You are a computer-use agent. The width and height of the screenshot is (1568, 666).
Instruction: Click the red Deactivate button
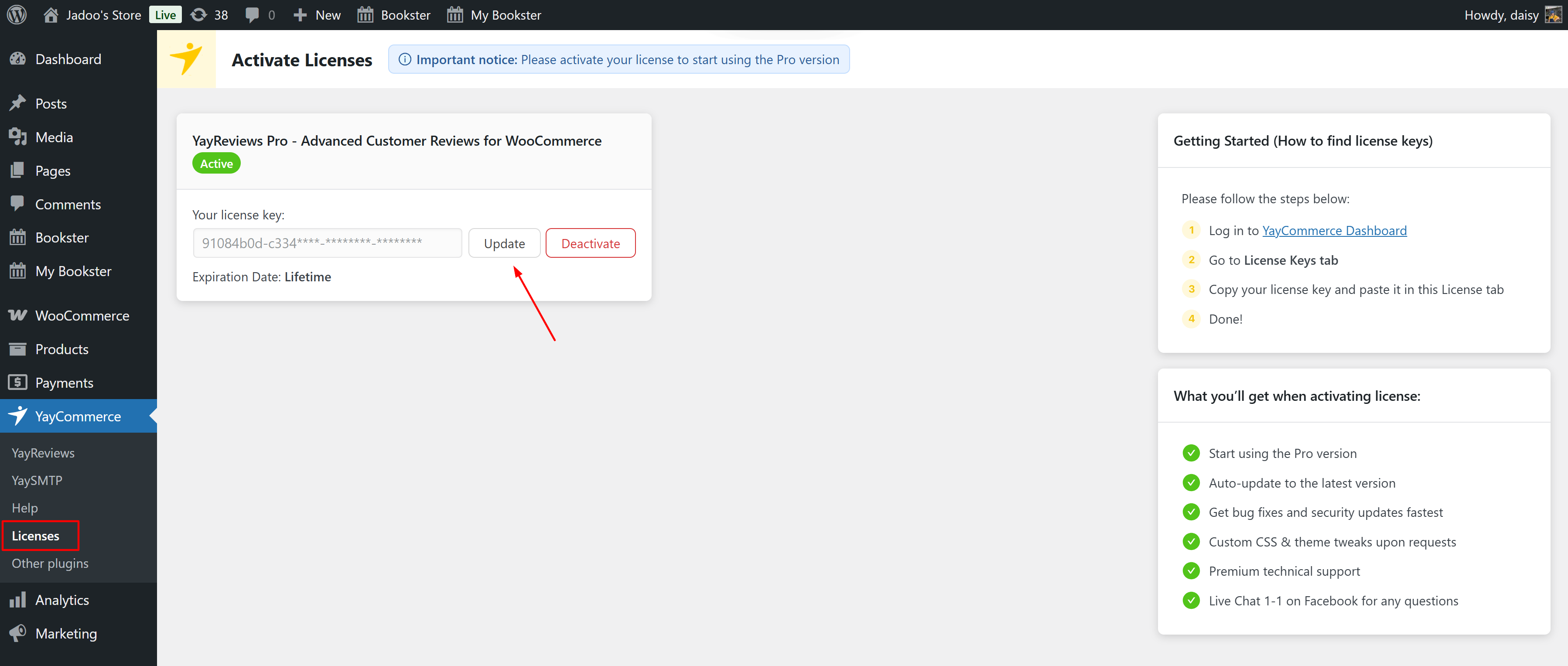pos(590,243)
